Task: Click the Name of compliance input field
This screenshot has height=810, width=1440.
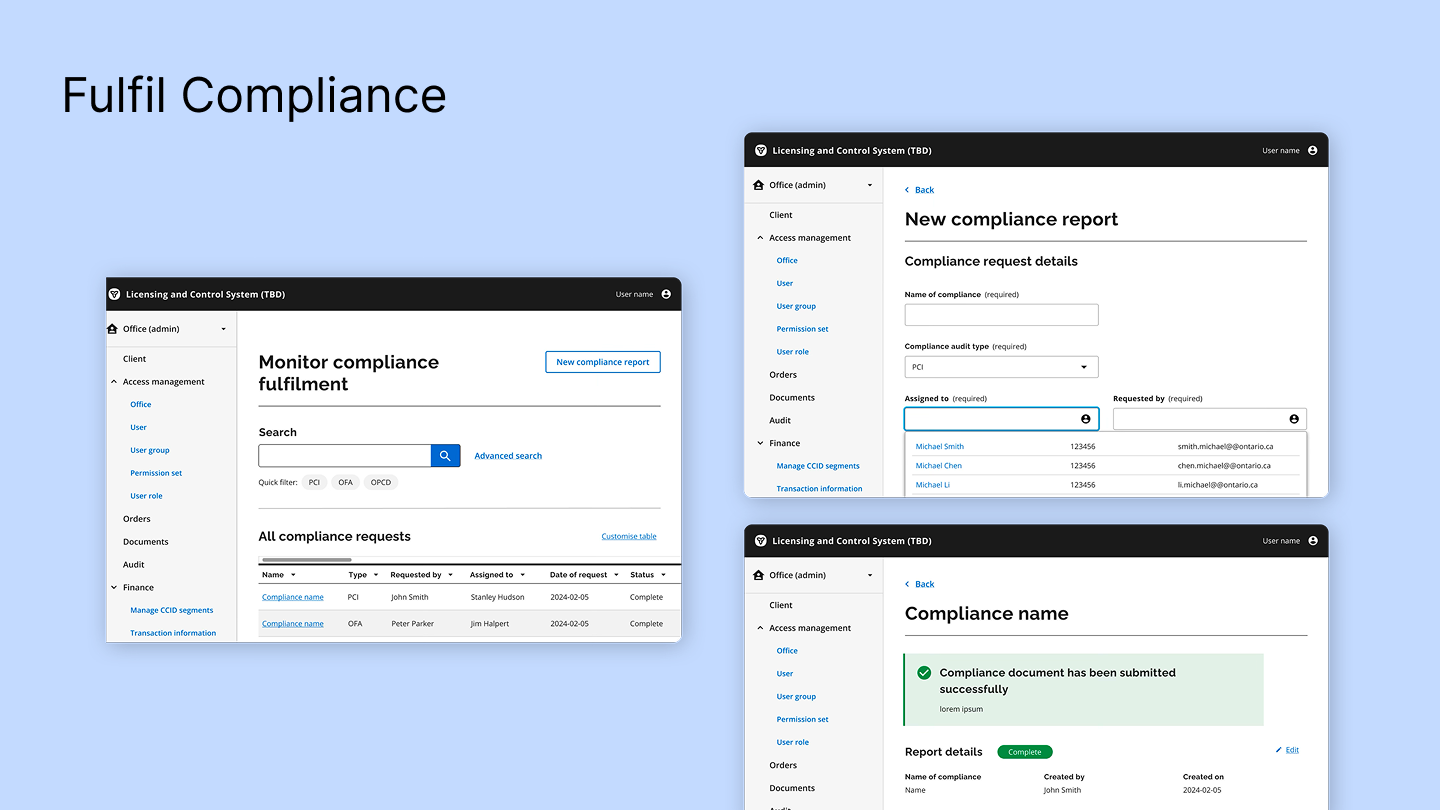Action: coord(1001,315)
